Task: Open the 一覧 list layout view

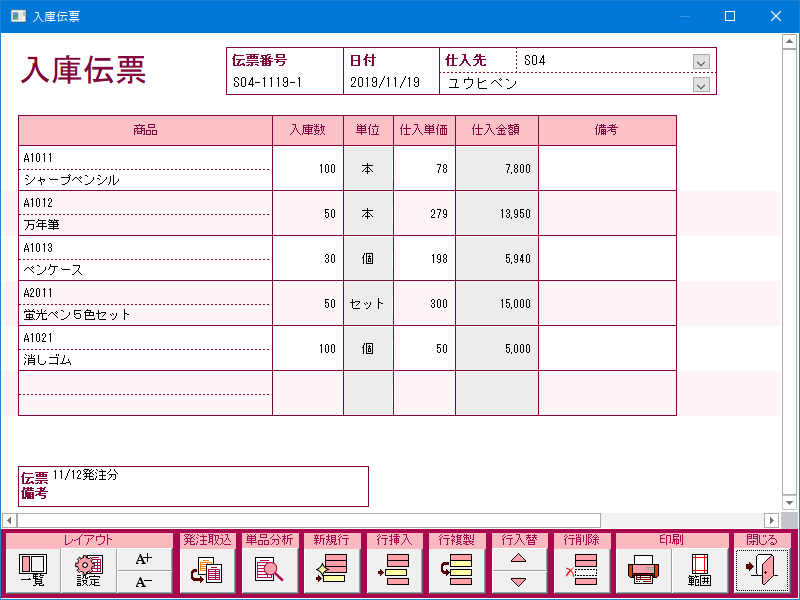Action: click(33, 571)
